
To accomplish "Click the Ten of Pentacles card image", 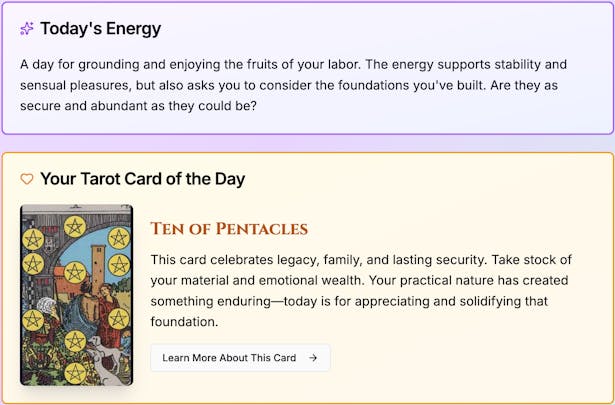I will click(76, 295).
